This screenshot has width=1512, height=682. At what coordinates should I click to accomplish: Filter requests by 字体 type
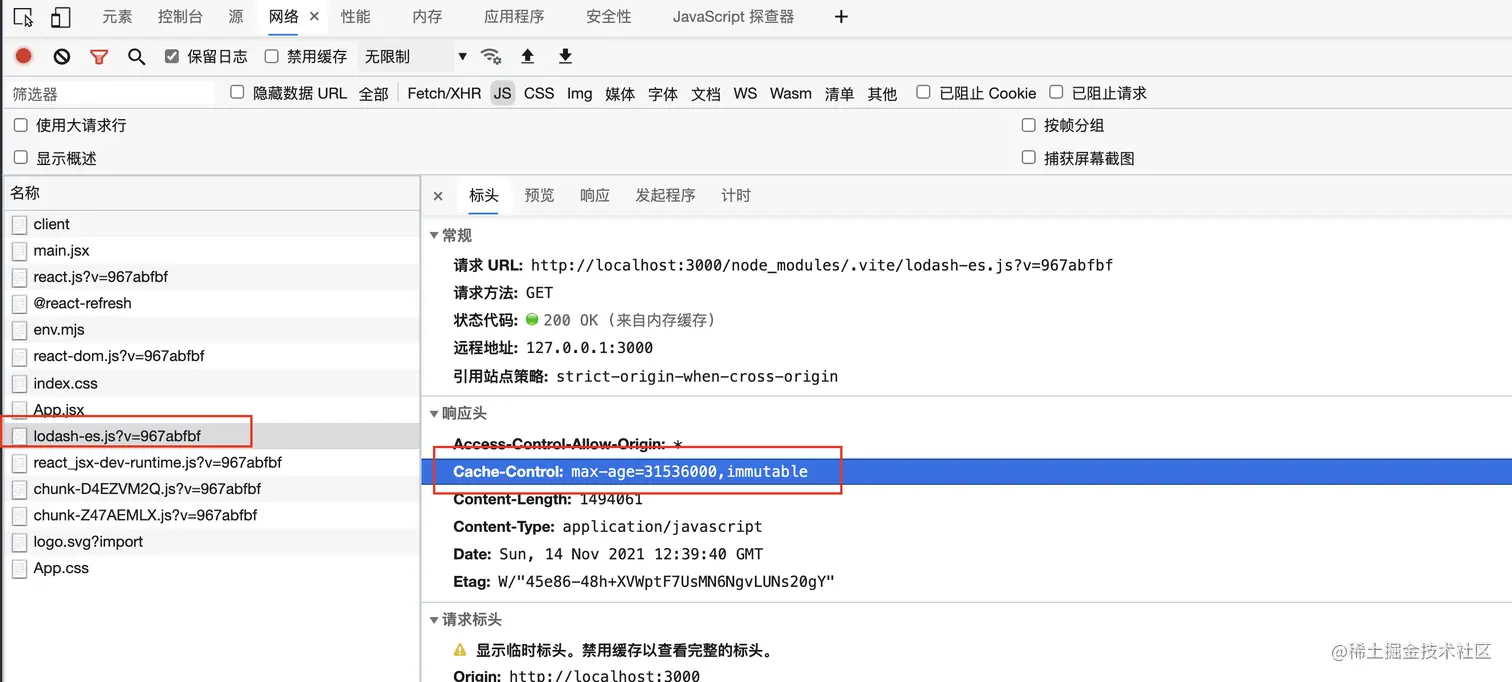click(663, 93)
